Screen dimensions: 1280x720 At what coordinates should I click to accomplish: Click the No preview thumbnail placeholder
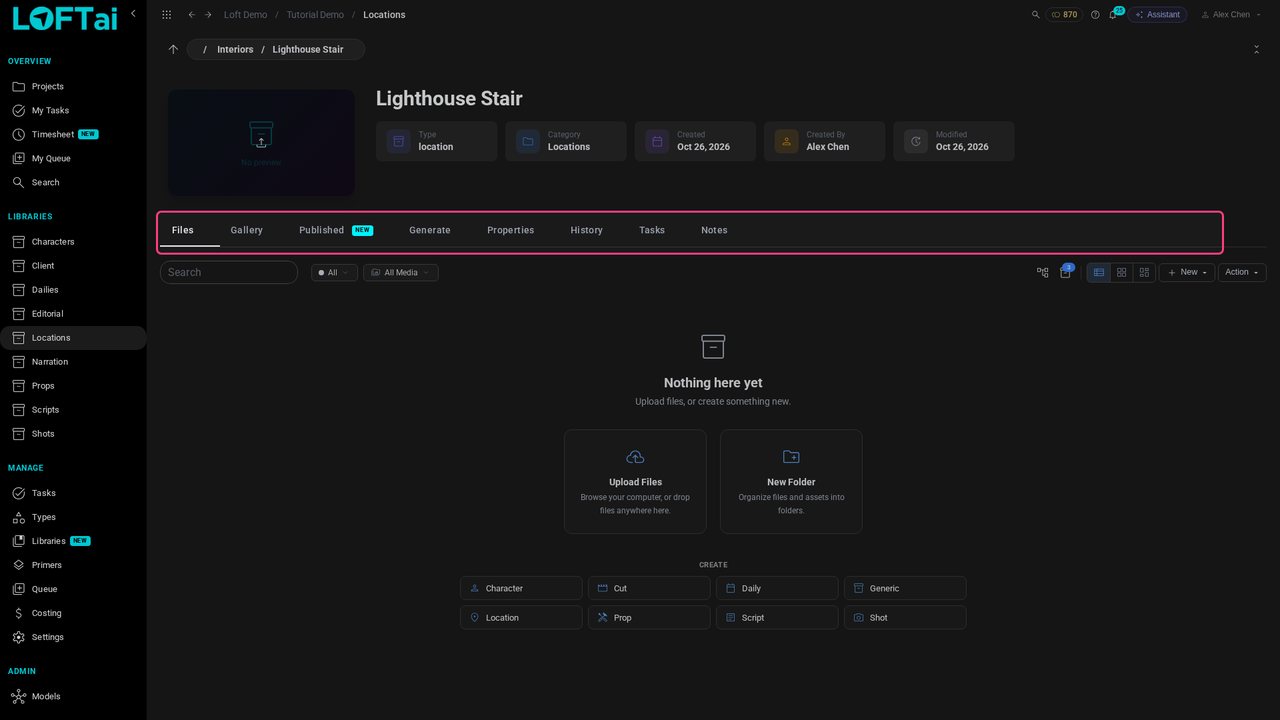261,142
